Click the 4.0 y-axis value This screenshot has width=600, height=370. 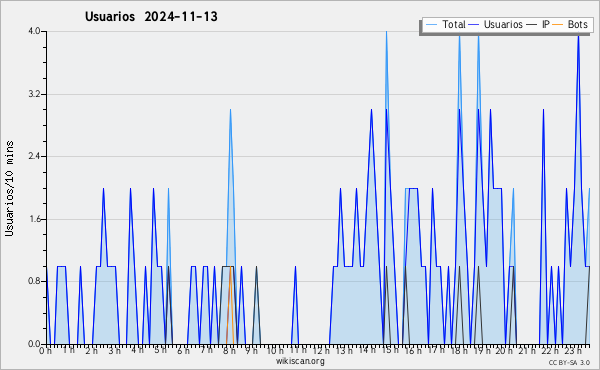34,31
